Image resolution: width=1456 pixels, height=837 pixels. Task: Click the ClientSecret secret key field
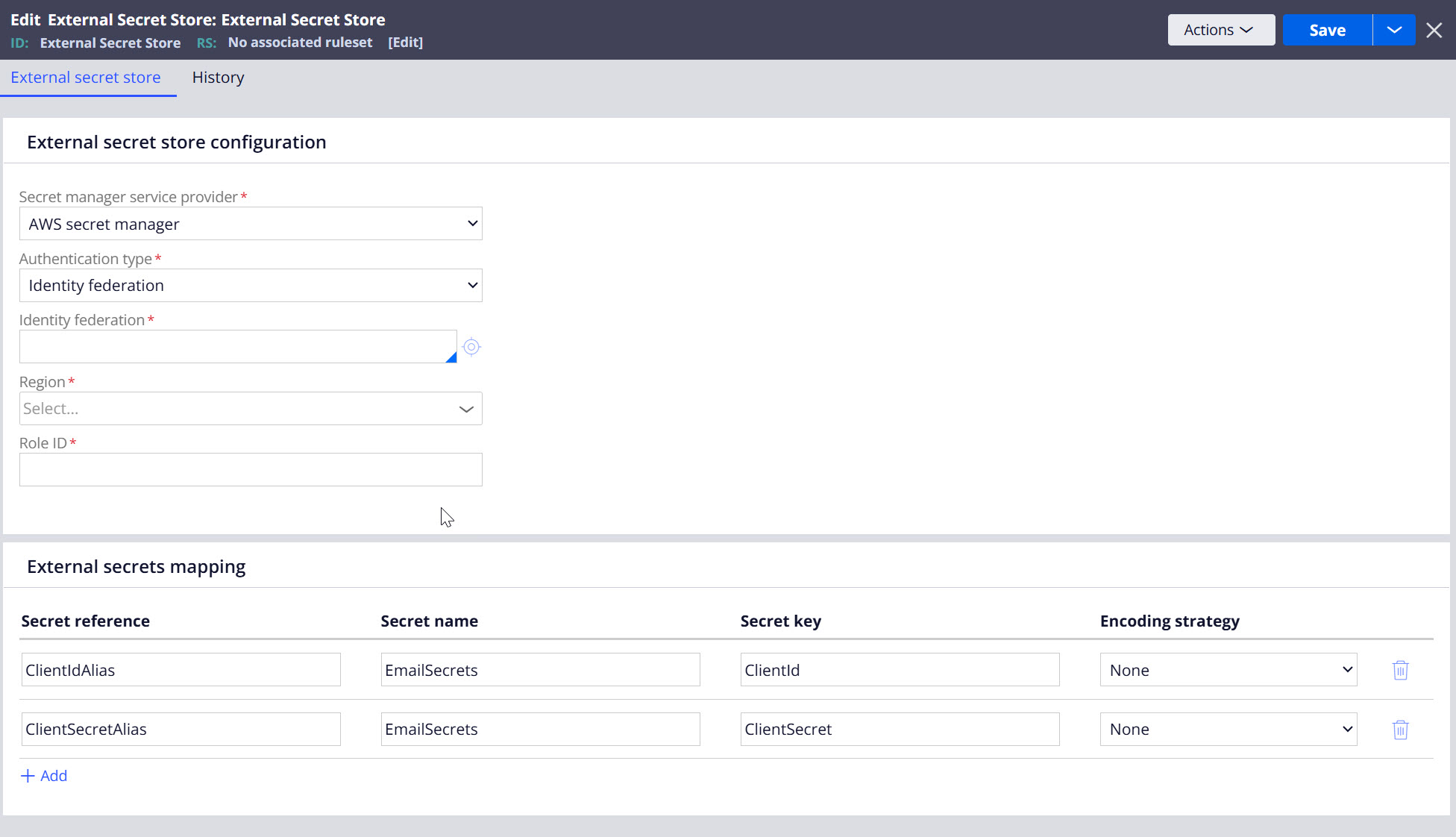tap(900, 730)
